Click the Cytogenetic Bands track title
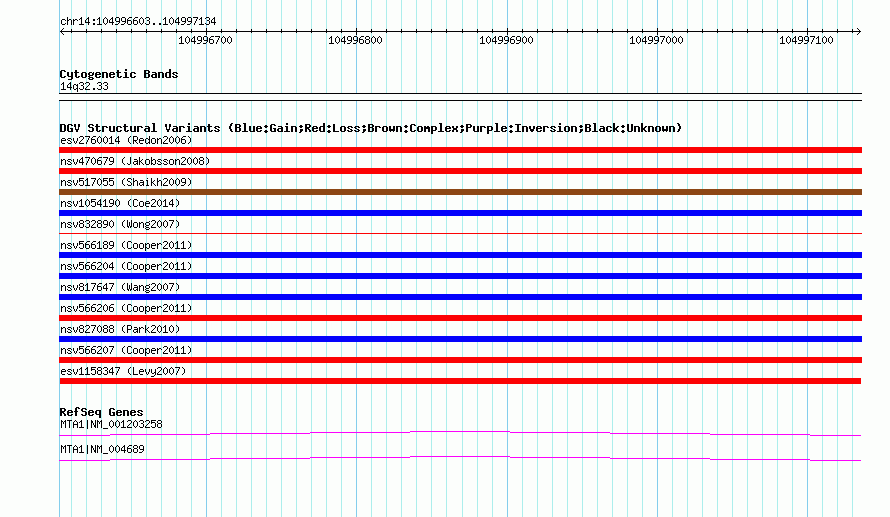890x517 pixels. pos(119,74)
